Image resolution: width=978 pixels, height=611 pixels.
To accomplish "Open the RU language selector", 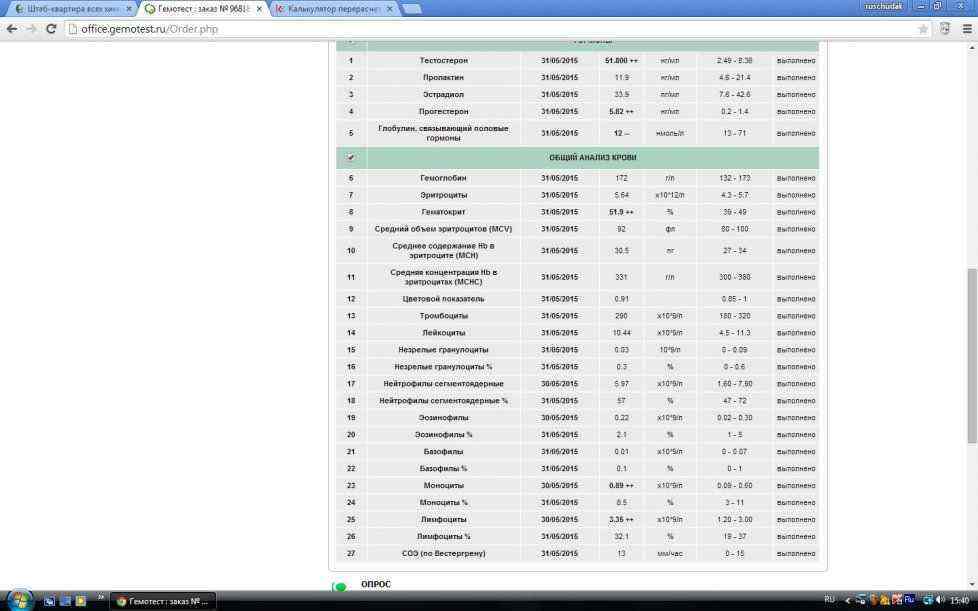I will pos(829,600).
